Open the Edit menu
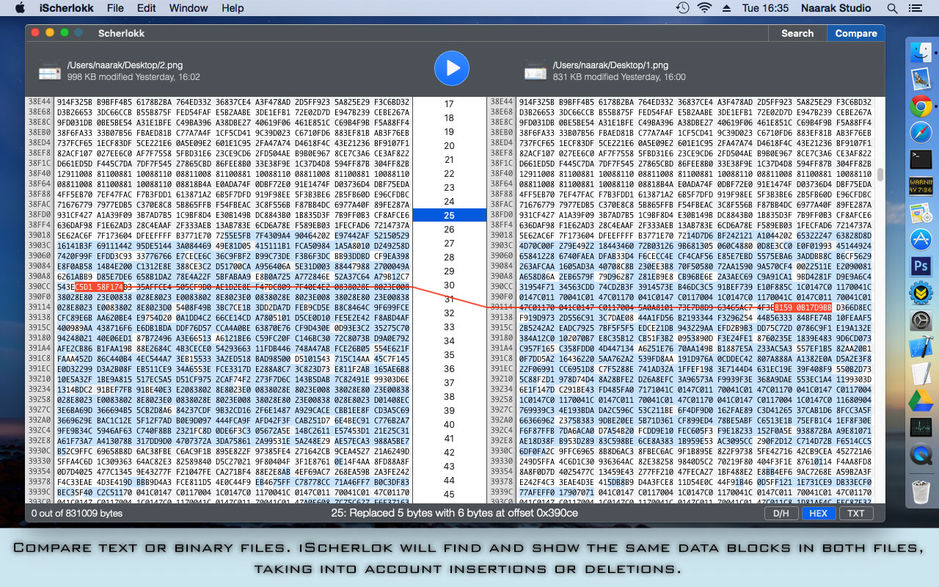Screen dimensions: 939x587 pos(146,8)
